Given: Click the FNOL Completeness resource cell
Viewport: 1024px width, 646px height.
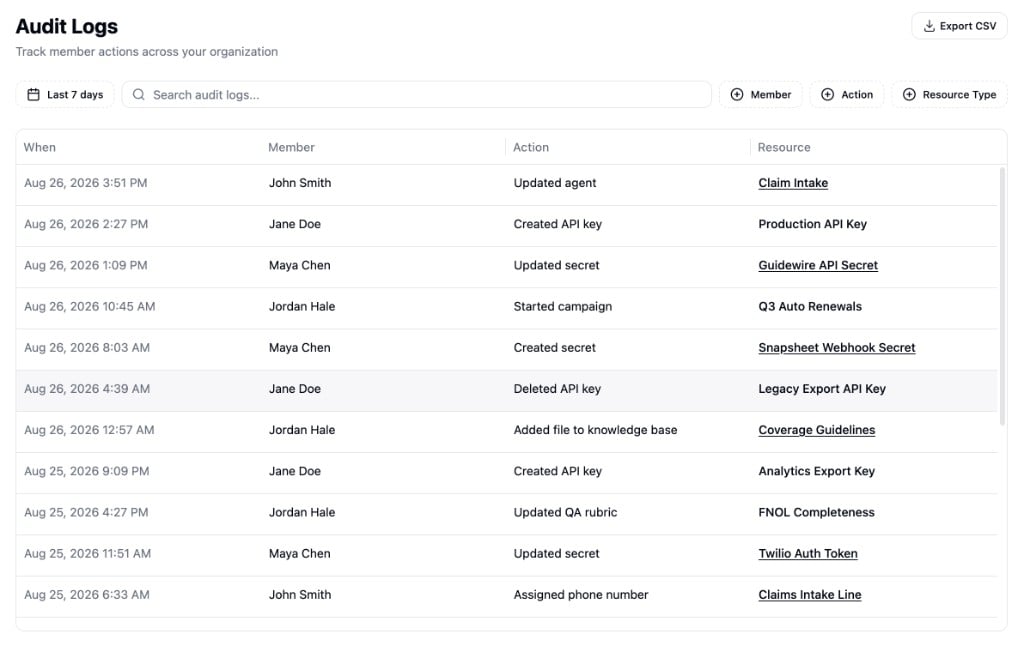Looking at the screenshot, I should pos(816,513).
